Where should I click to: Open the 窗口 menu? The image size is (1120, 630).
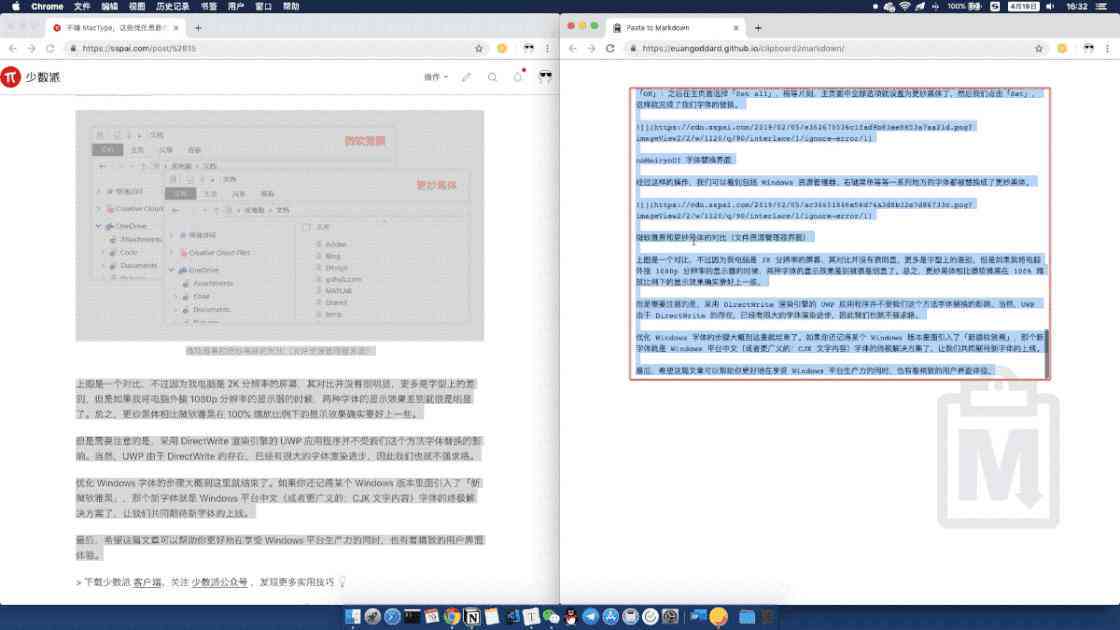264,6
